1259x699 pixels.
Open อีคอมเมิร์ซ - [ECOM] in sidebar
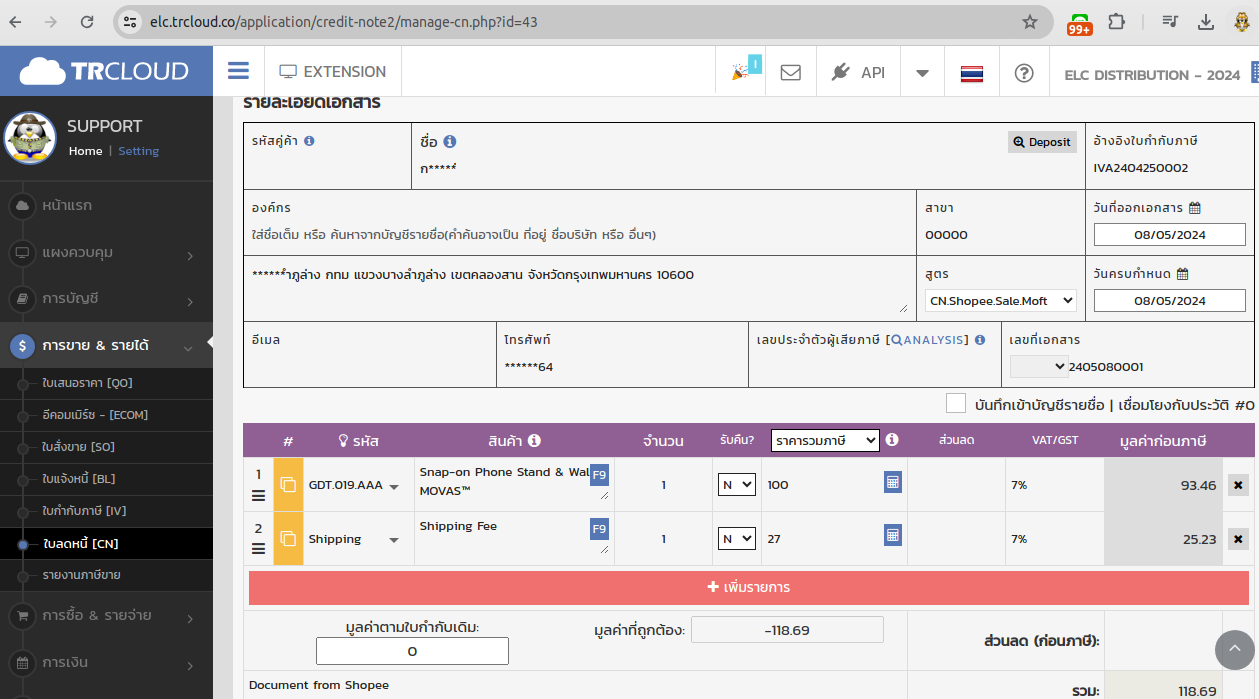point(95,414)
